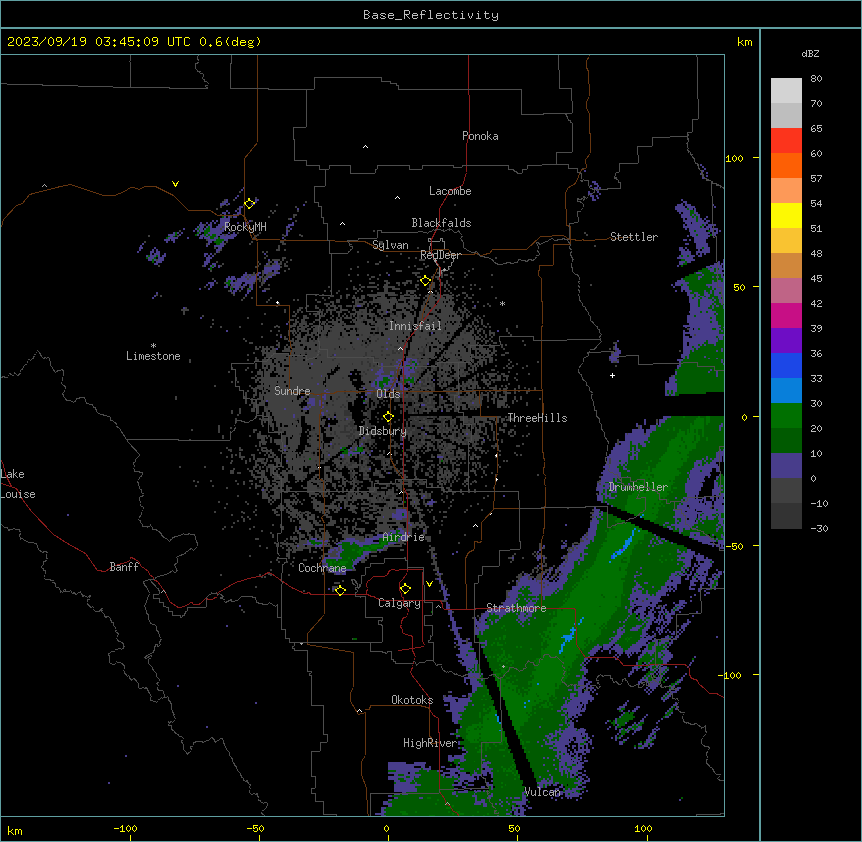Click the white plus marker north of Drumheller

click(612, 375)
